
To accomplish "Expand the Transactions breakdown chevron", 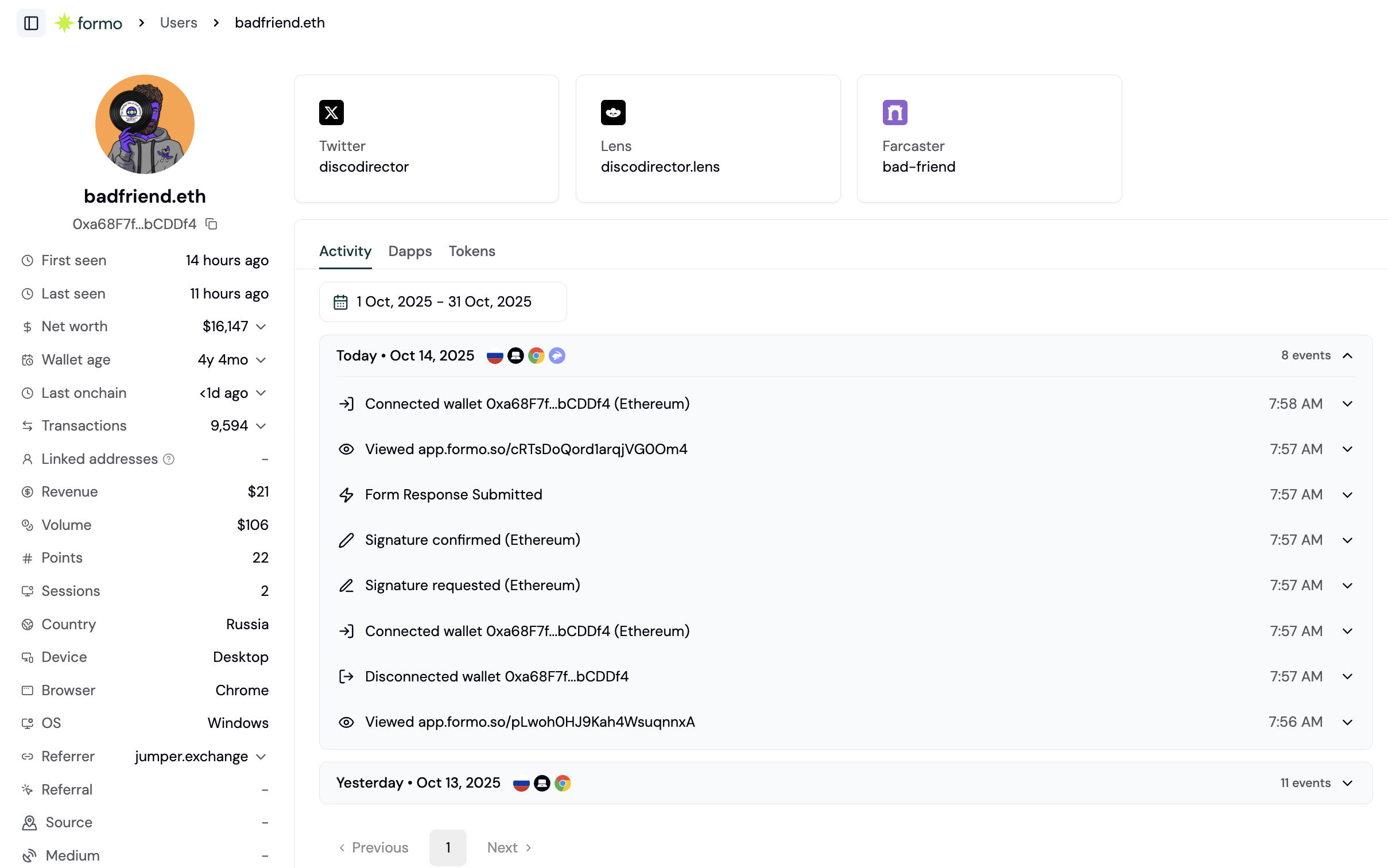I will [261, 426].
